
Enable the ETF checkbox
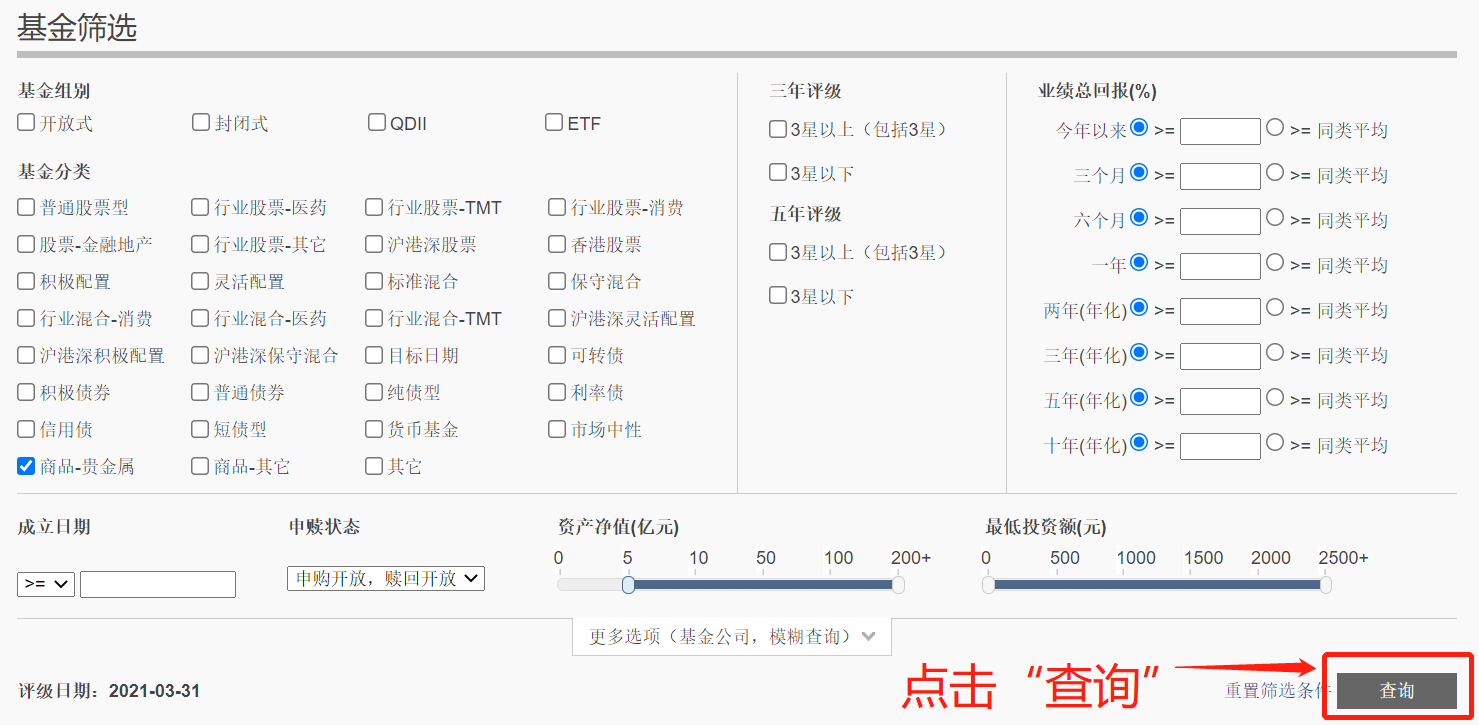[x=554, y=123]
